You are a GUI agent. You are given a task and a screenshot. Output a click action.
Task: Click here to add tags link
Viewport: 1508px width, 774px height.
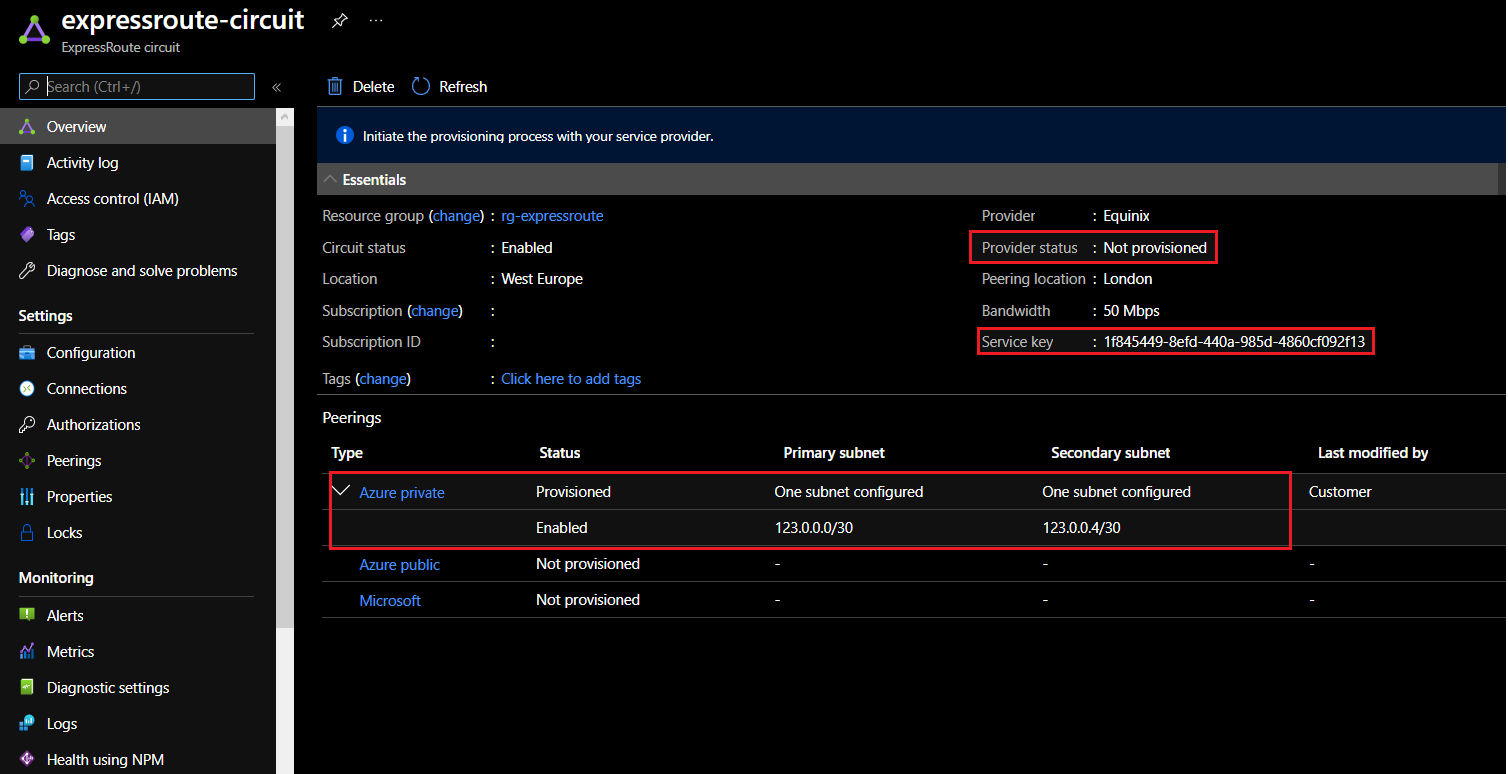[x=571, y=379]
